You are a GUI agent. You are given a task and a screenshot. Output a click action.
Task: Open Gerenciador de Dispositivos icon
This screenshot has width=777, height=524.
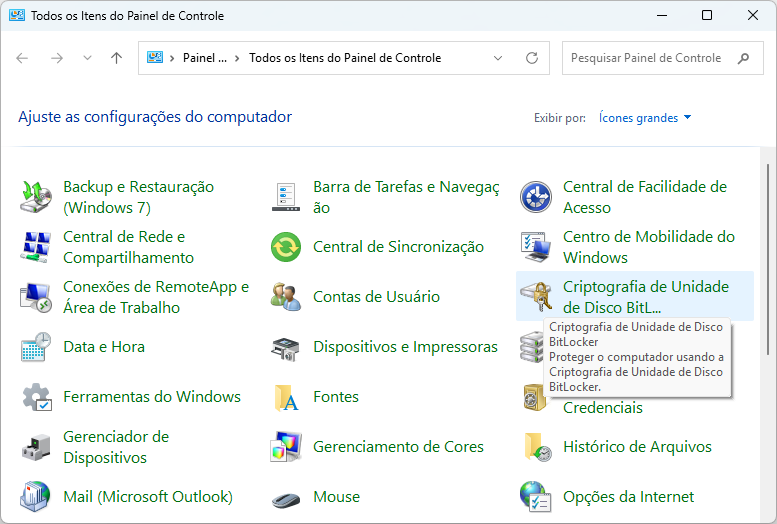(x=36, y=447)
